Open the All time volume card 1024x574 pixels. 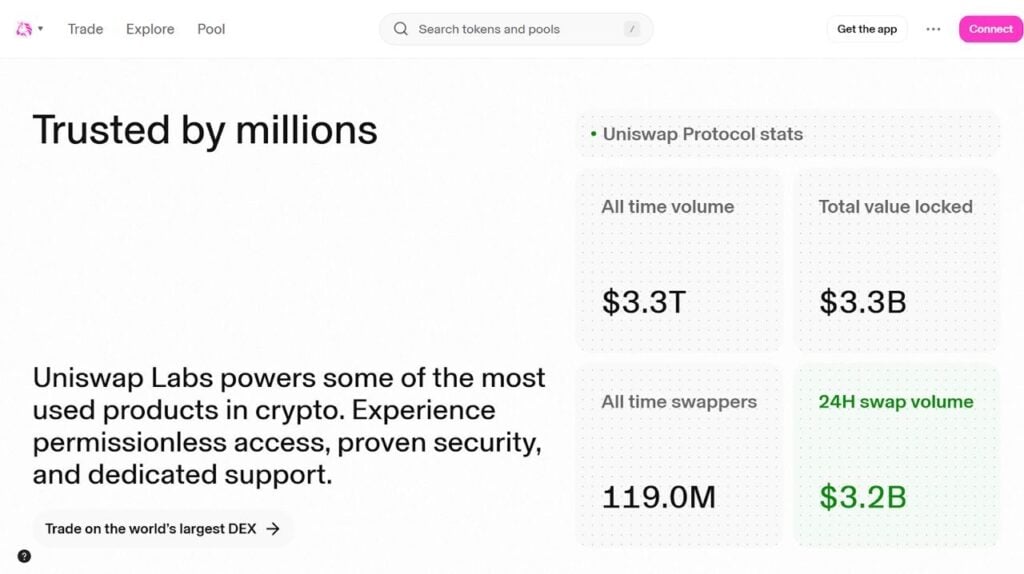coord(679,261)
